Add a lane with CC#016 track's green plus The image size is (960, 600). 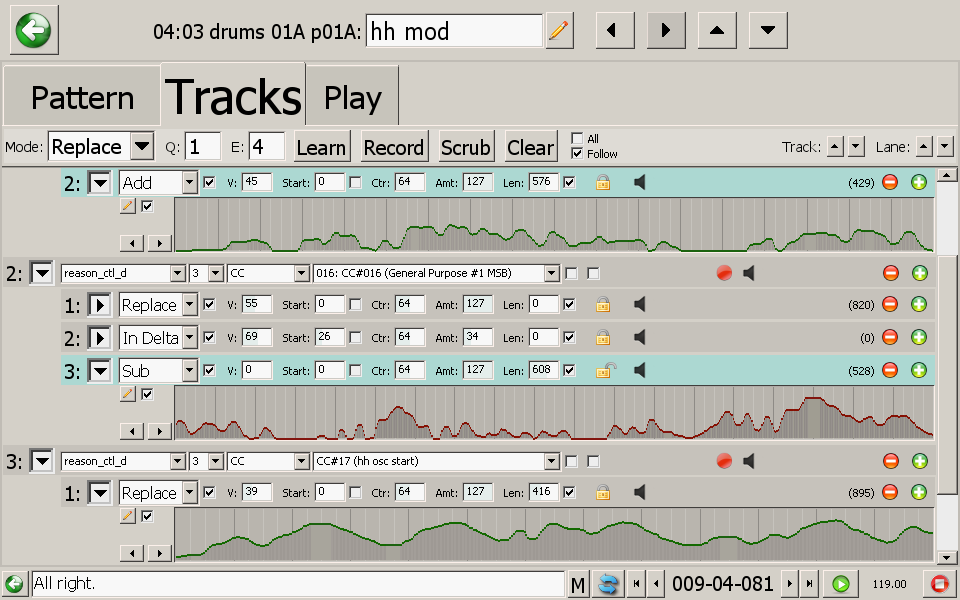click(x=920, y=273)
